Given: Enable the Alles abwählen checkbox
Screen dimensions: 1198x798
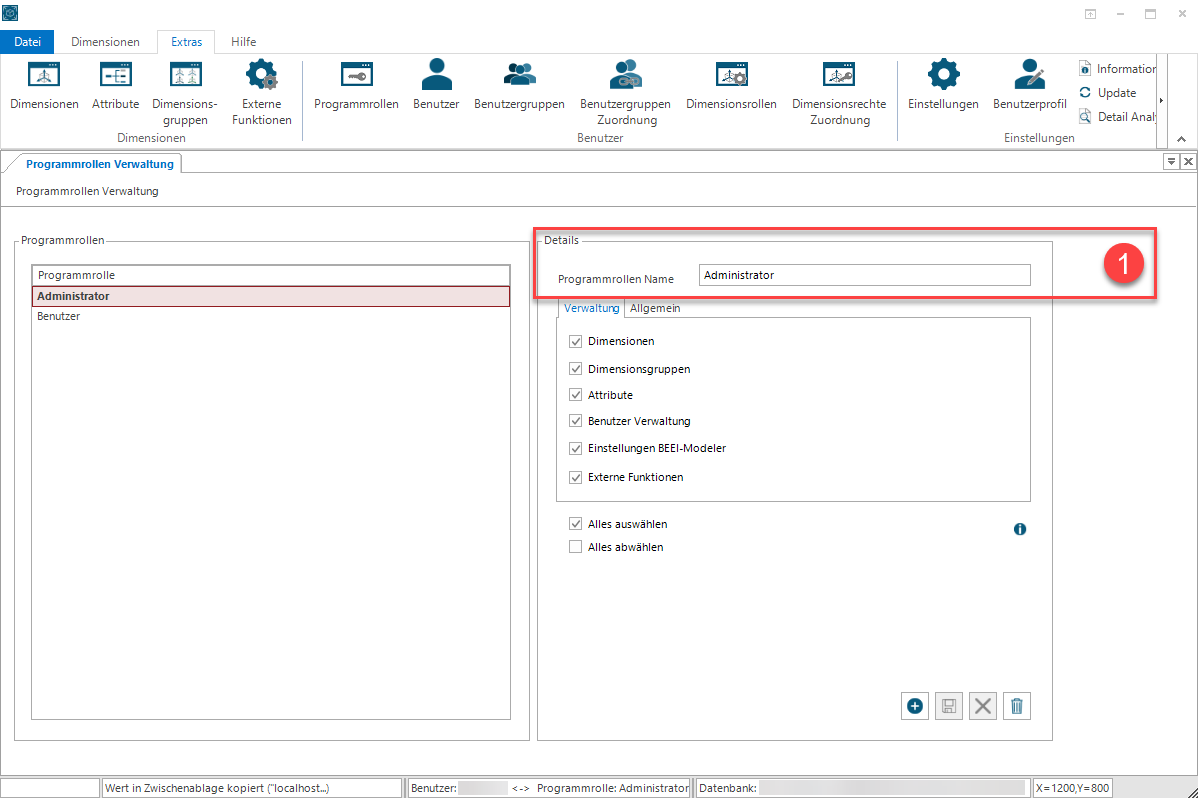Looking at the screenshot, I should pyautogui.click(x=575, y=547).
